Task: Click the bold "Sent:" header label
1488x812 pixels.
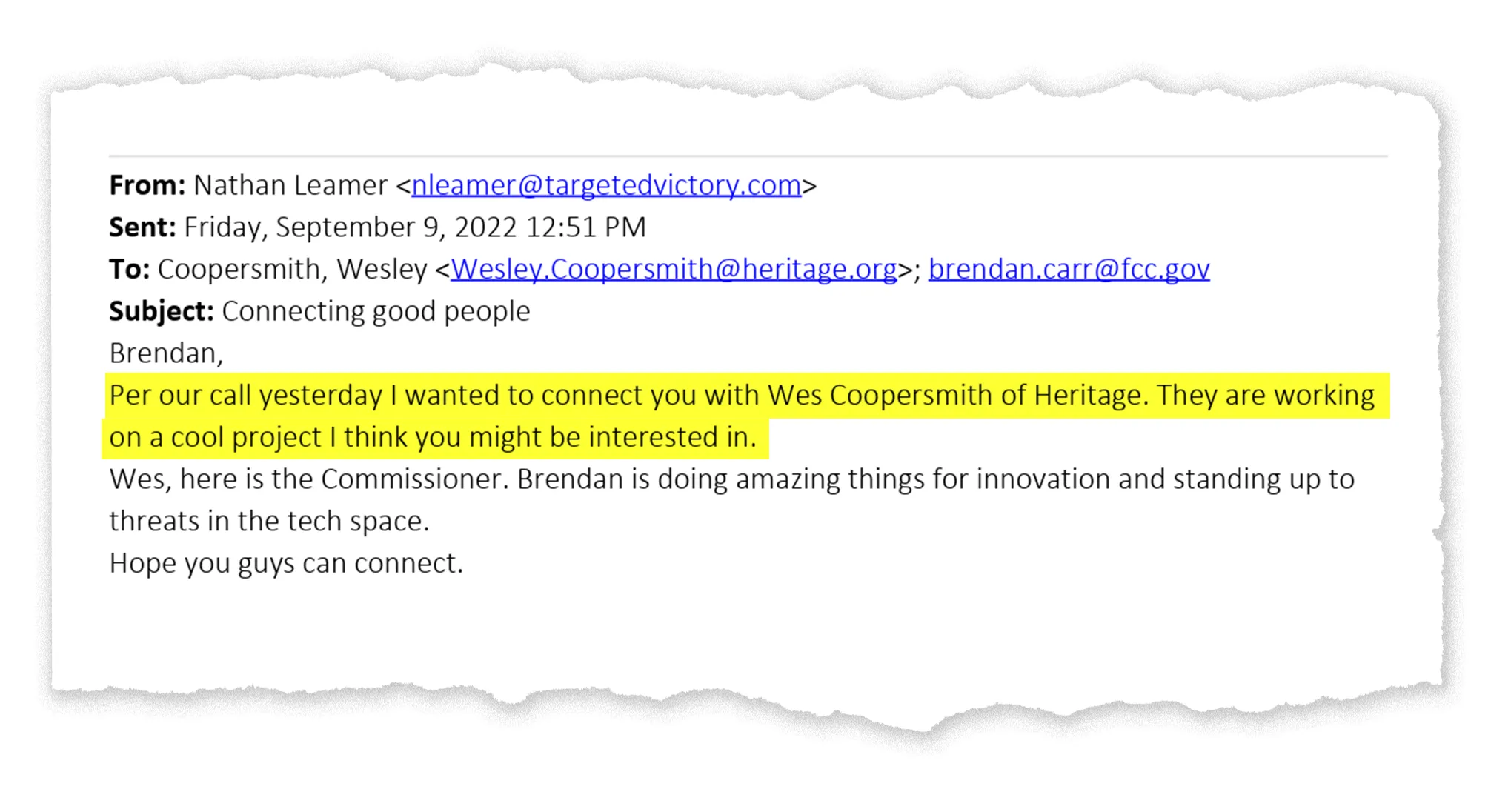Action: (142, 227)
